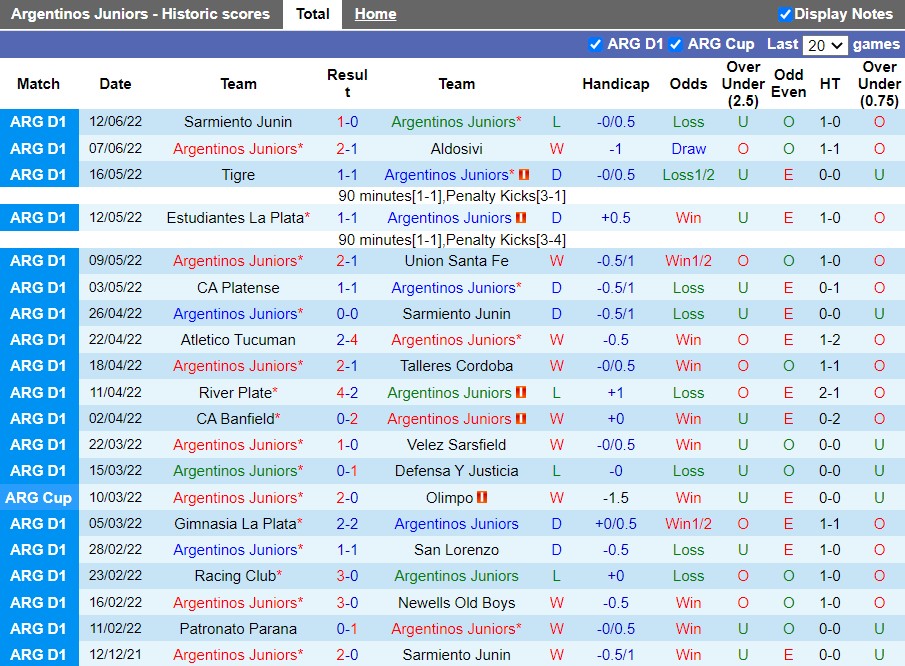Click HT score 0-2 in CA Banfield row
The width and height of the screenshot is (905, 666).
(x=829, y=418)
